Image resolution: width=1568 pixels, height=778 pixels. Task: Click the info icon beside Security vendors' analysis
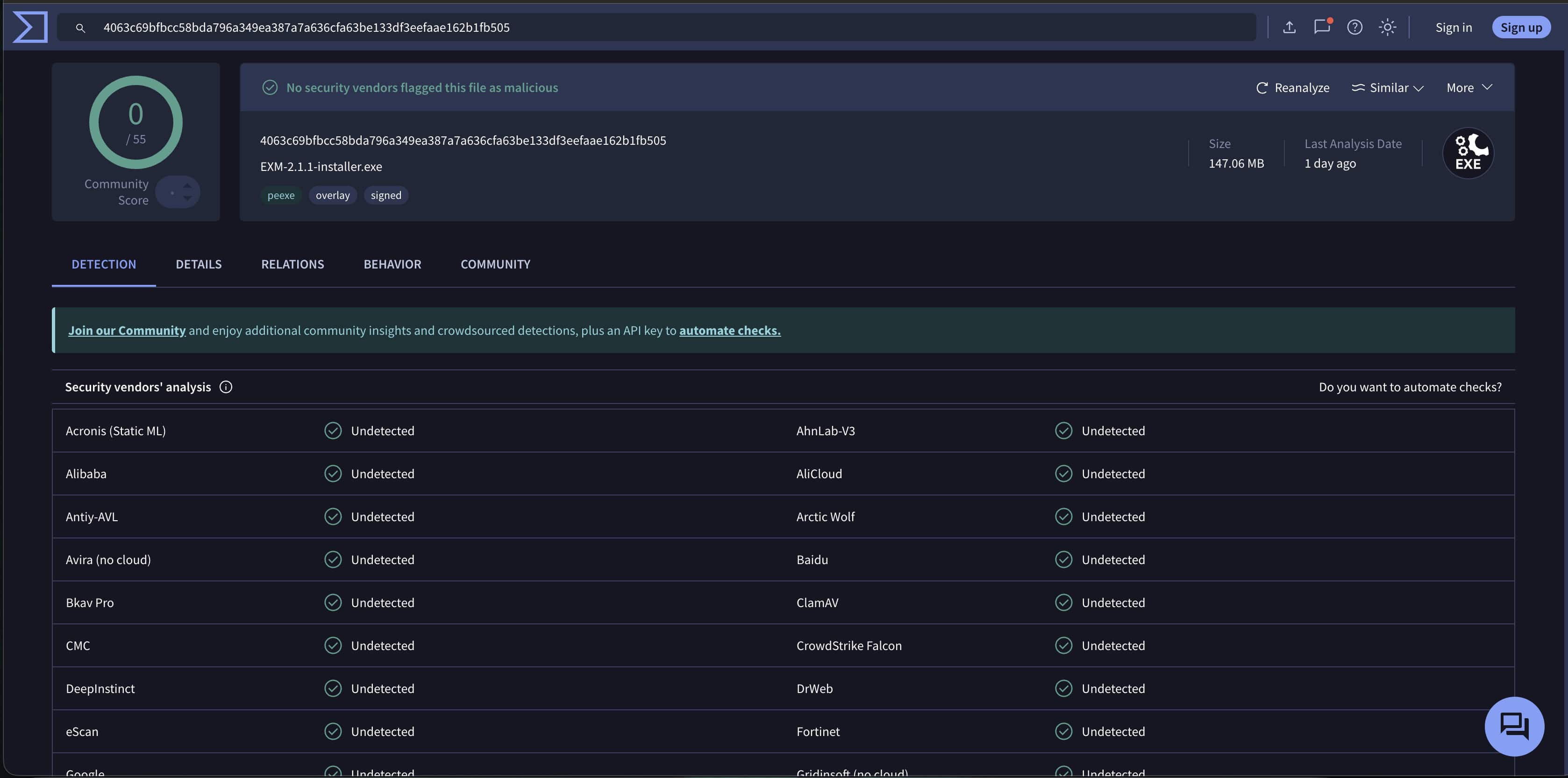click(x=226, y=387)
